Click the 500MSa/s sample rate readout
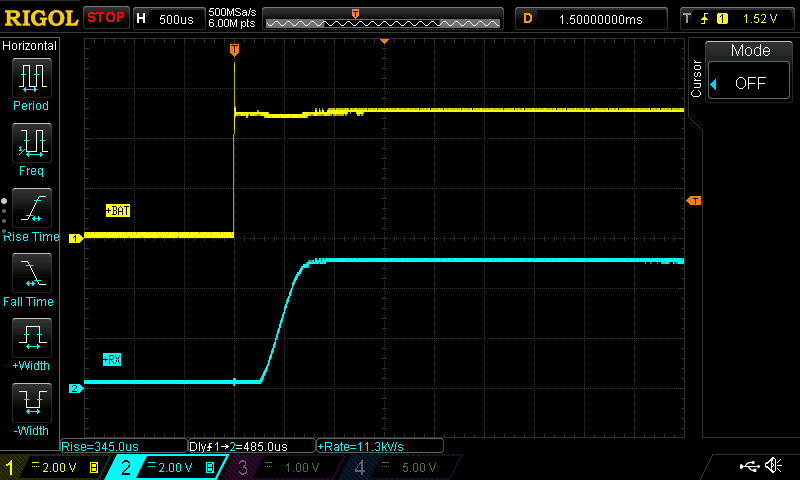Screen dimensions: 800x480 (232, 13)
